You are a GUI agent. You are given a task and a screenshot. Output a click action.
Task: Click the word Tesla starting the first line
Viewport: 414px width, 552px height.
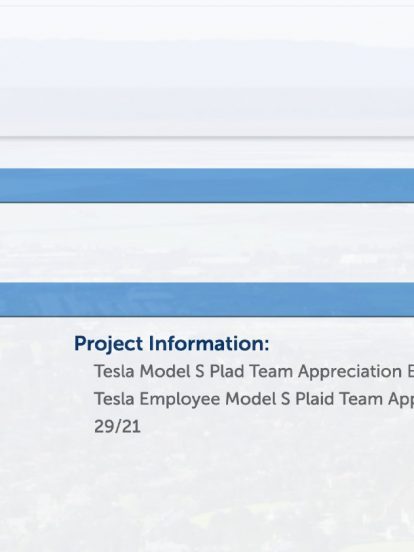[x=114, y=371]
